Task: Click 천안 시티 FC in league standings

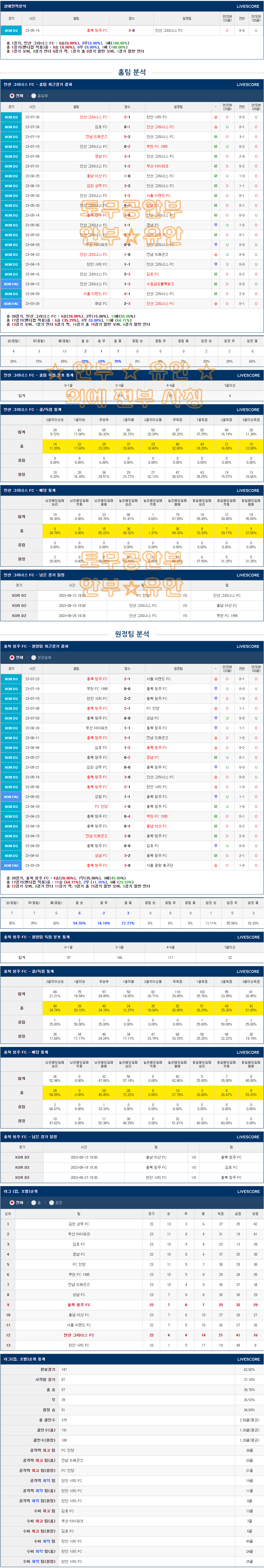Action: tap(79, 1345)
